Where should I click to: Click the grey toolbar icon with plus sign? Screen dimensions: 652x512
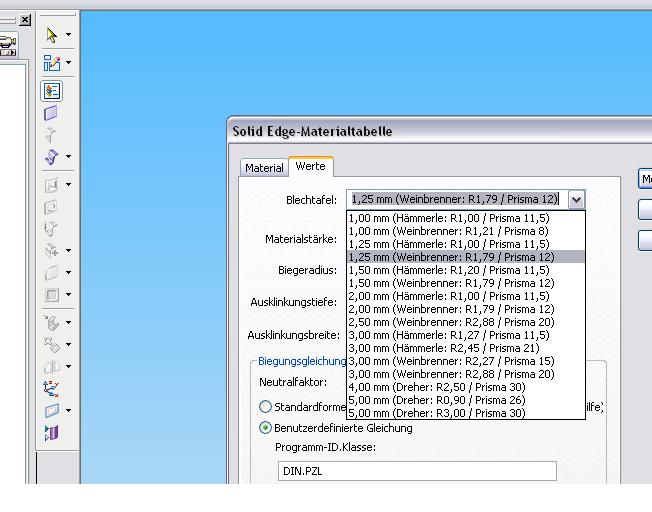[52, 250]
